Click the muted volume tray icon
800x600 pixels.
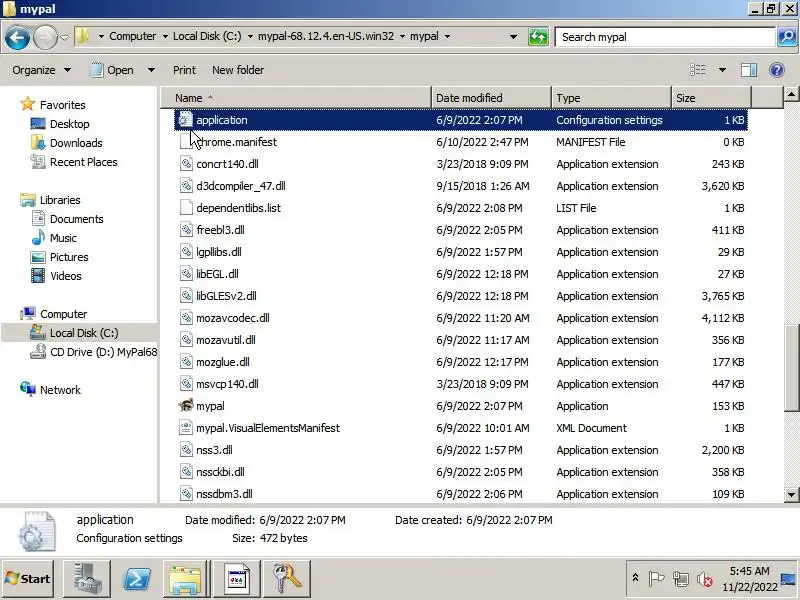(705, 579)
